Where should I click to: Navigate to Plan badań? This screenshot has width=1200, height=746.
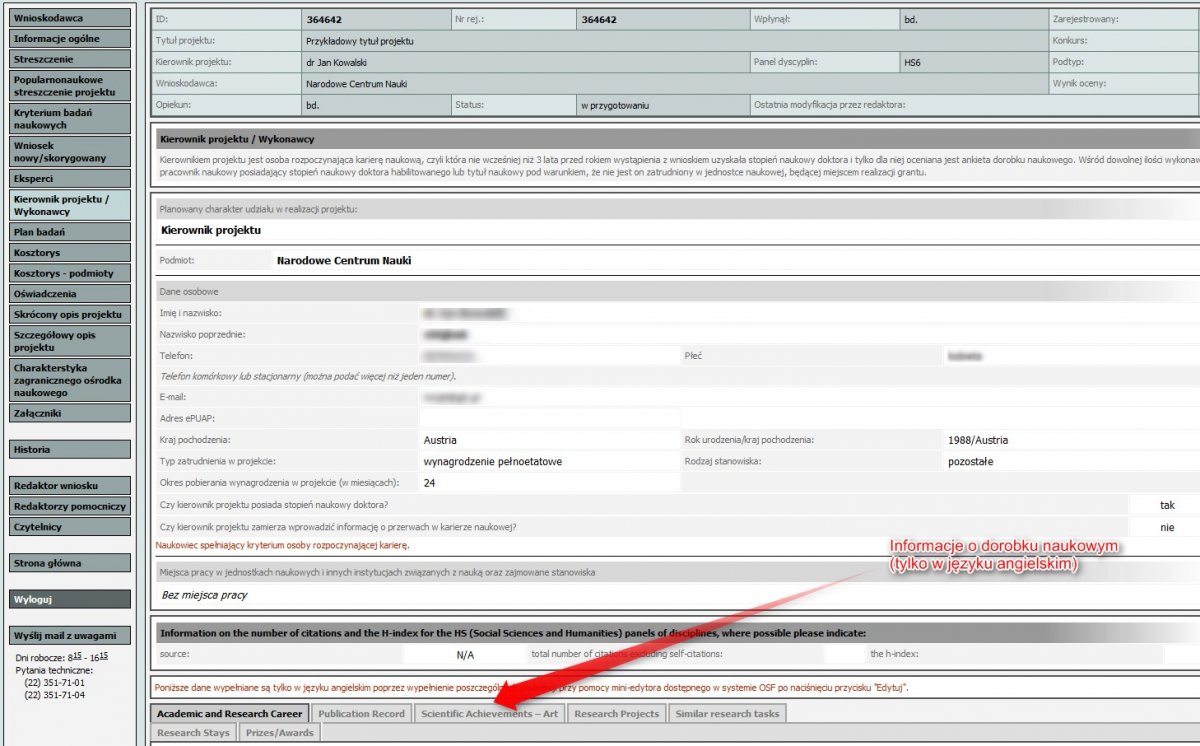70,232
